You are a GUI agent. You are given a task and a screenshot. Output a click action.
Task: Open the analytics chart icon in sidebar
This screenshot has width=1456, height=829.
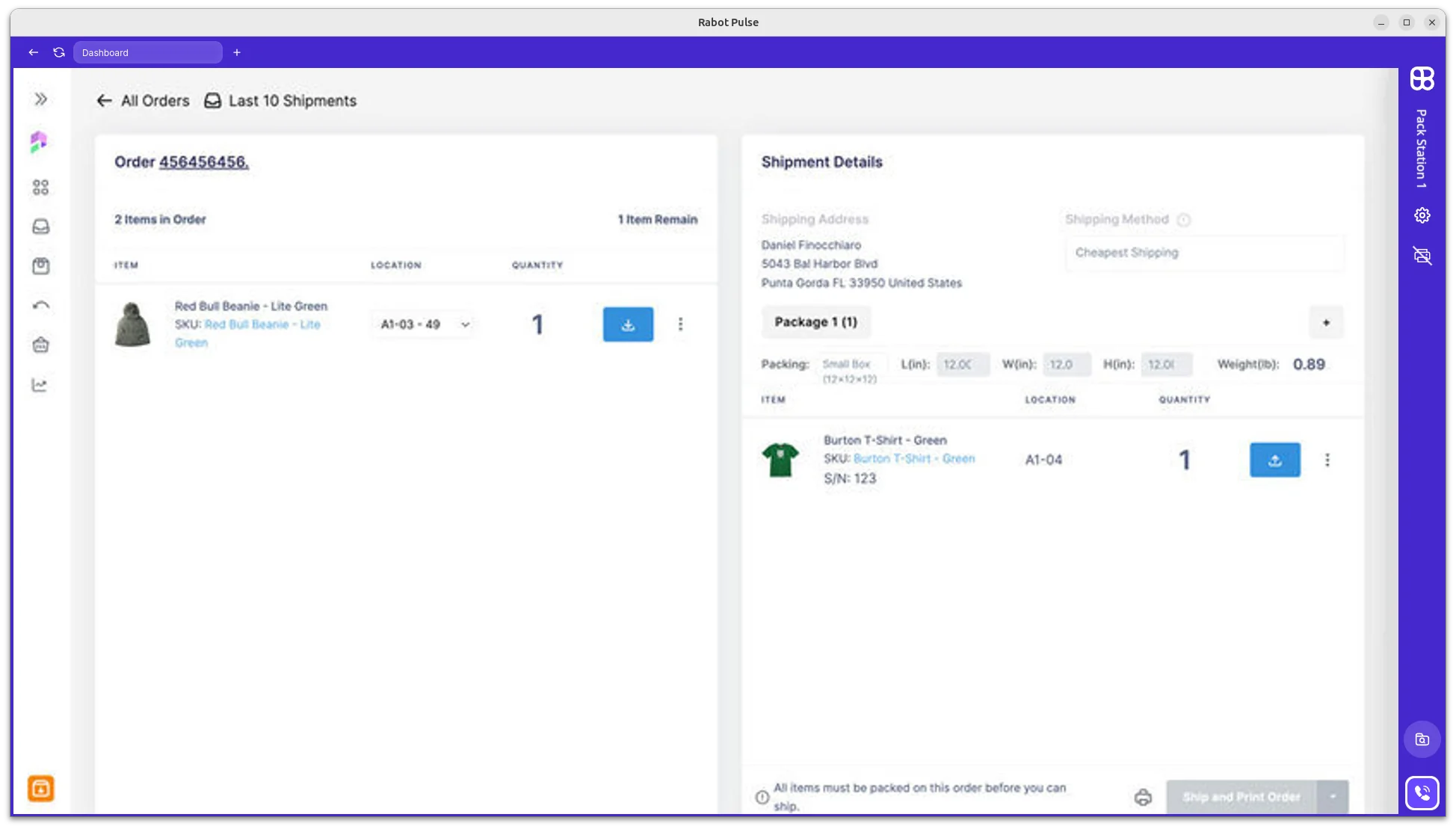tap(41, 385)
